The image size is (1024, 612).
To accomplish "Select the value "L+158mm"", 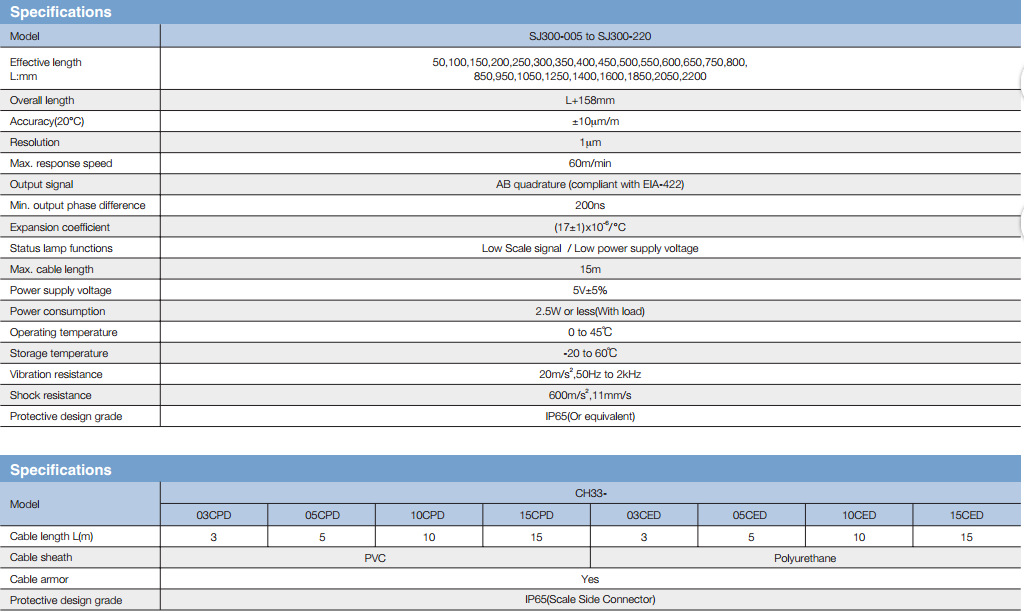I will click(x=590, y=100).
